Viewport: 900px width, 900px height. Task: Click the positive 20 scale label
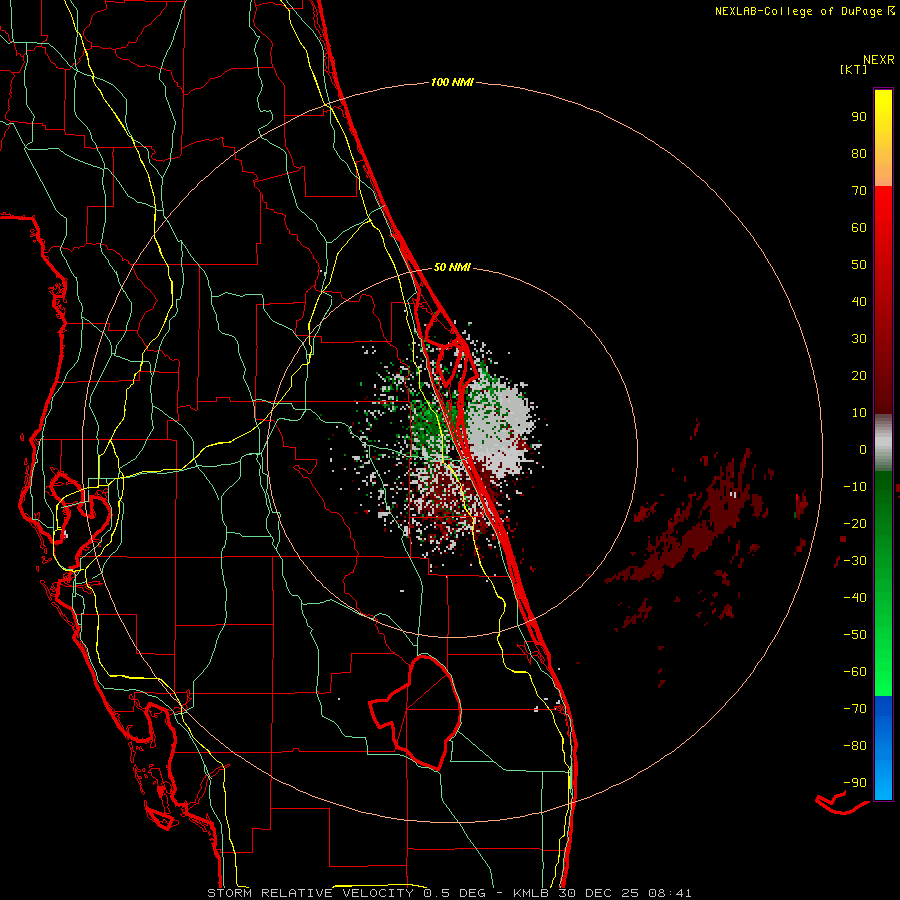tap(859, 376)
